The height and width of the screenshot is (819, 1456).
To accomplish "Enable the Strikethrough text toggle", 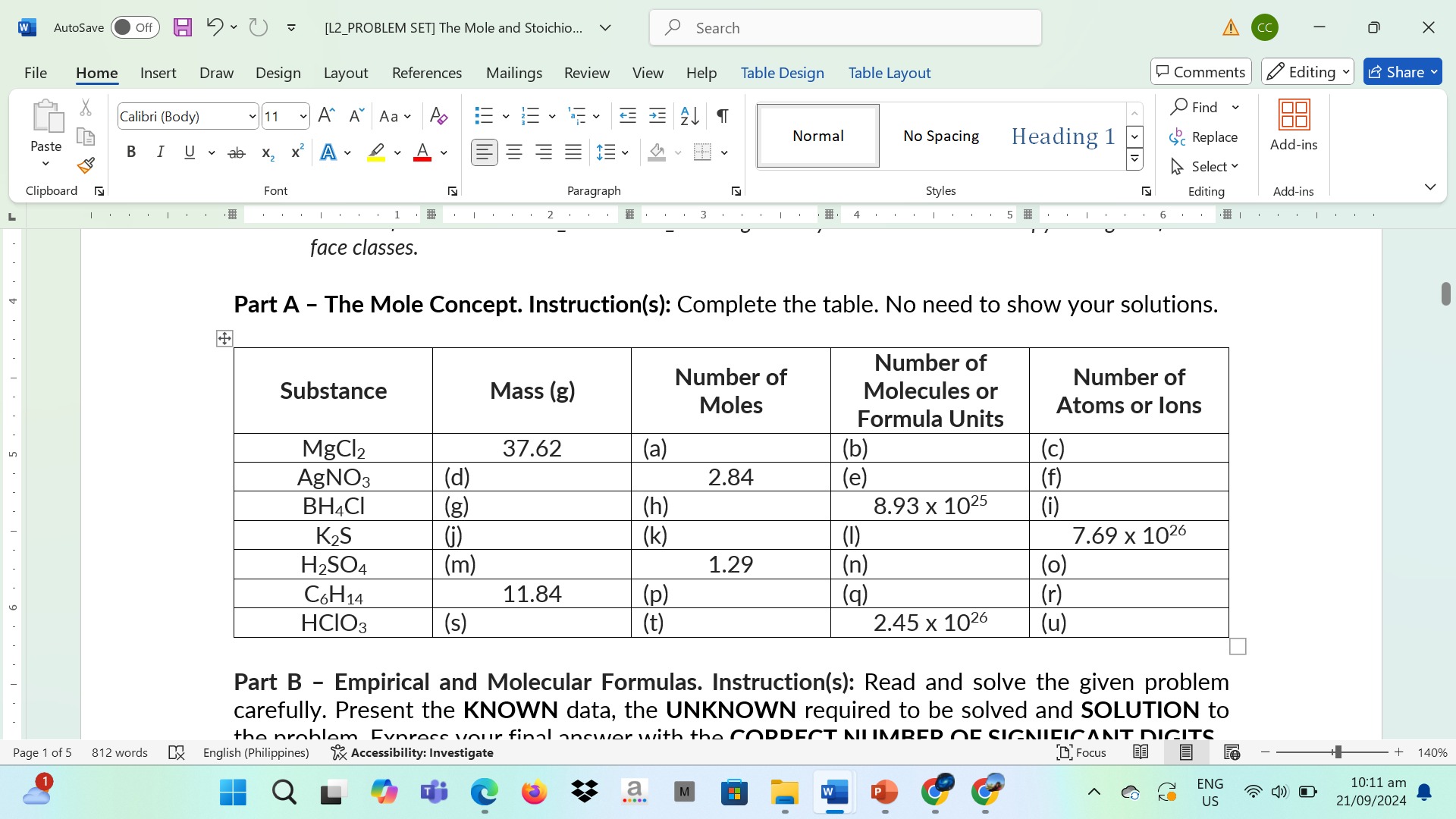I will 234,152.
